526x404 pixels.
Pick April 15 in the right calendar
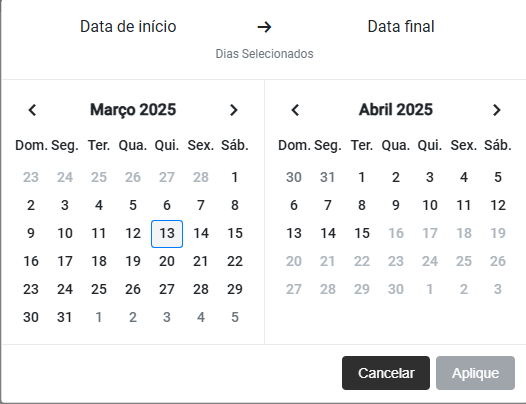click(362, 233)
